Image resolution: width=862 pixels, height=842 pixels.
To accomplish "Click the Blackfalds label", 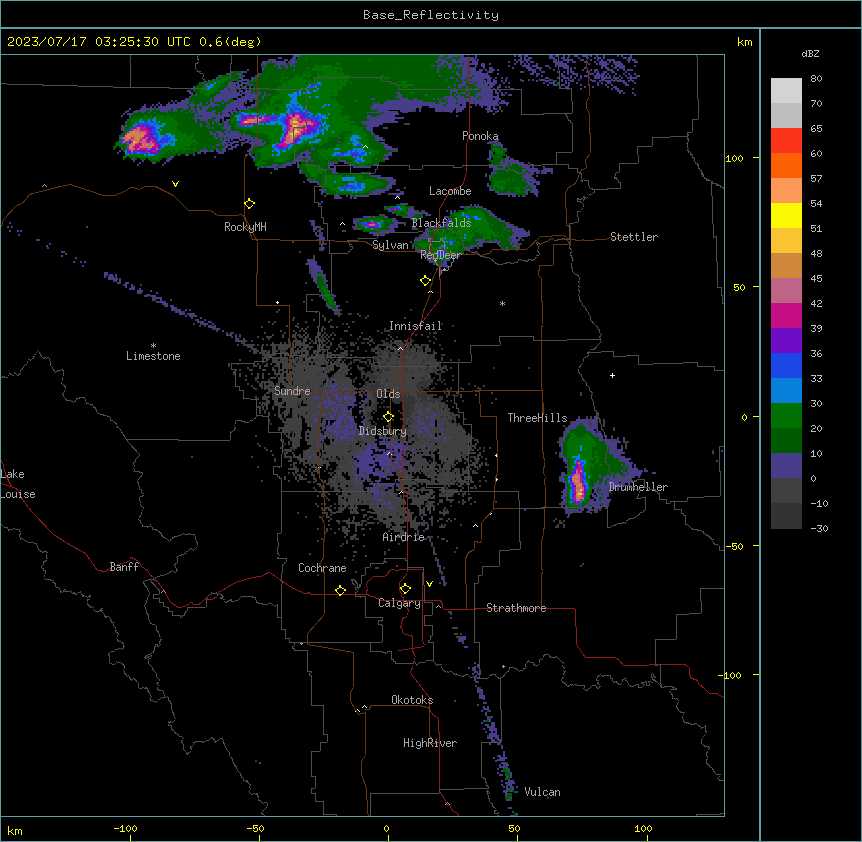I will click(441, 223).
